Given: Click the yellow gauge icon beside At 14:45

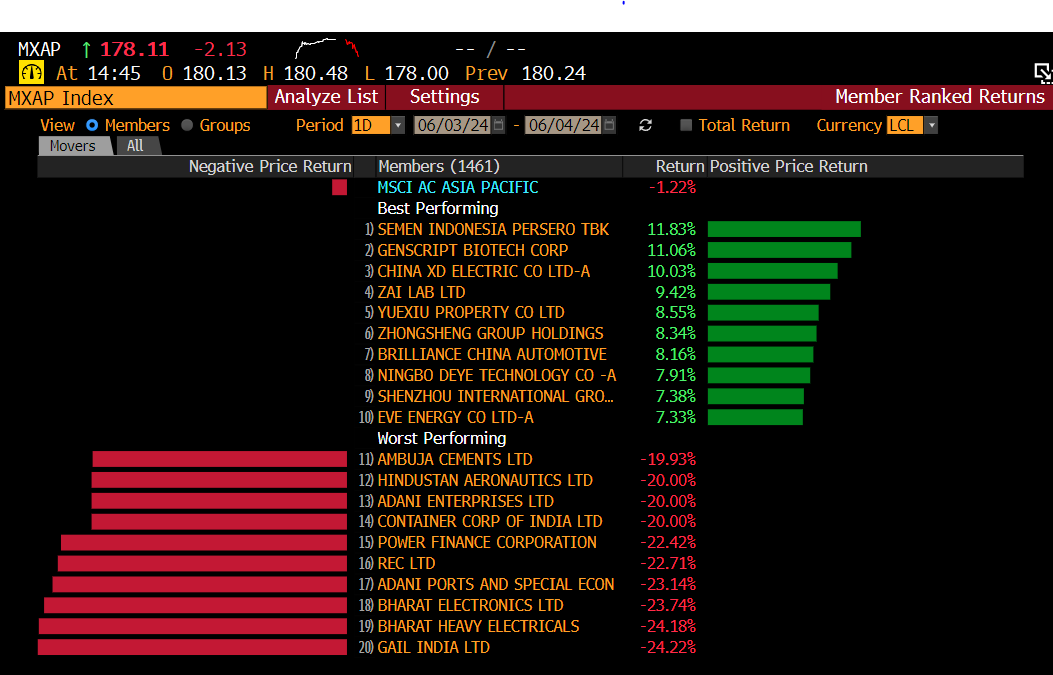Looking at the screenshot, I should pyautogui.click(x=31, y=73).
